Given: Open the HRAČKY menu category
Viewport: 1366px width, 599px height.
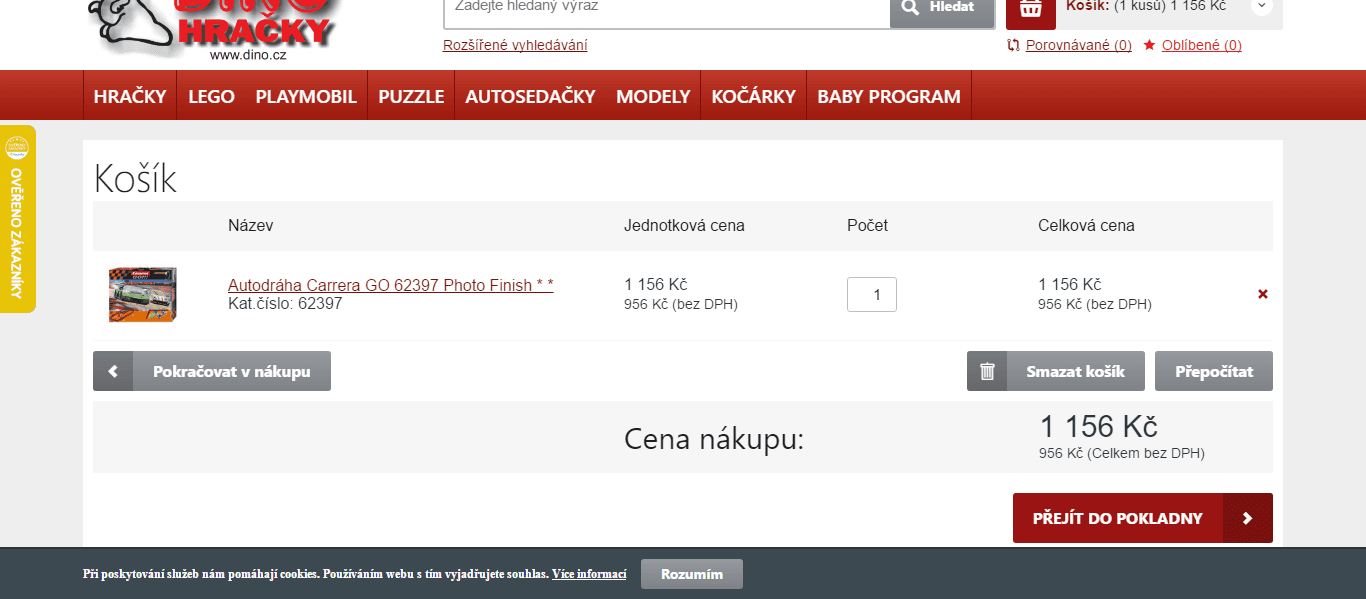Looking at the screenshot, I should 130,96.
